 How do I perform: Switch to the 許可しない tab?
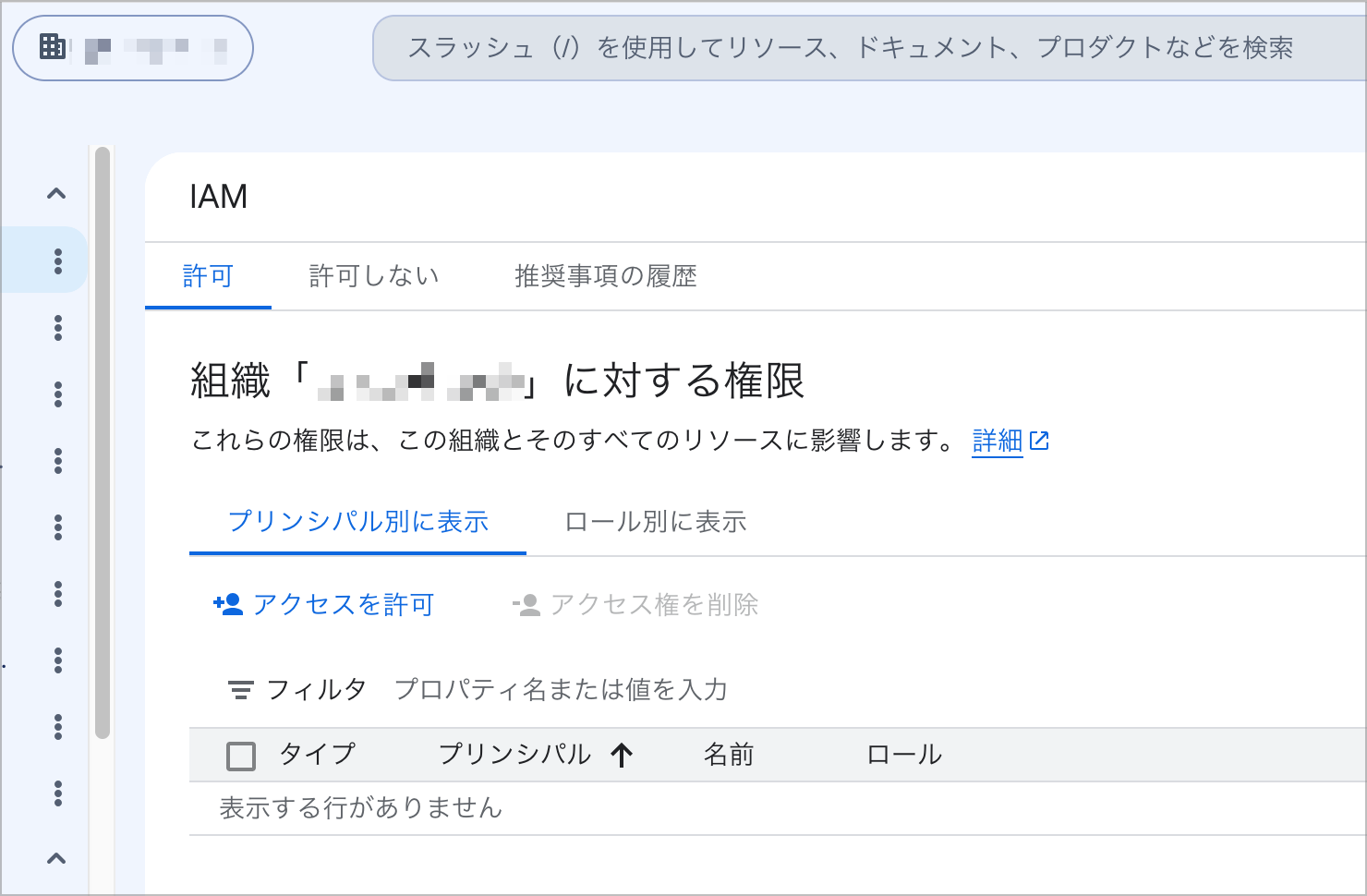pyautogui.click(x=374, y=276)
